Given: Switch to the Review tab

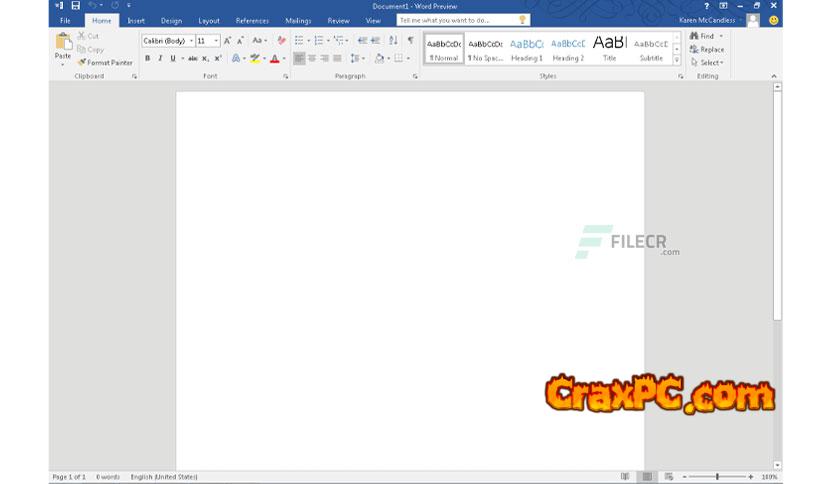Looking at the screenshot, I should click(x=338, y=20).
